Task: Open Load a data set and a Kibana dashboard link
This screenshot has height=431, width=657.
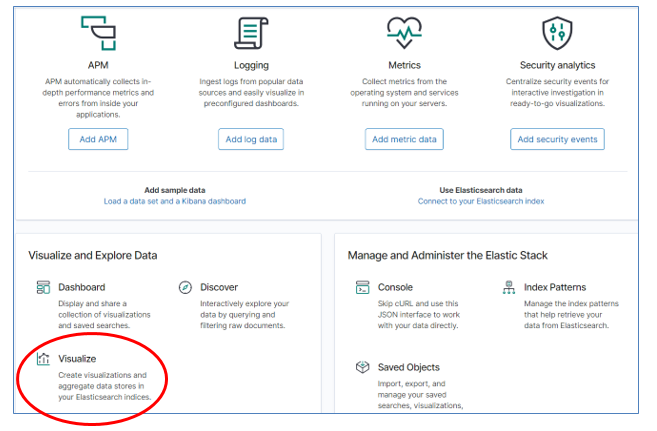Action: (x=175, y=201)
